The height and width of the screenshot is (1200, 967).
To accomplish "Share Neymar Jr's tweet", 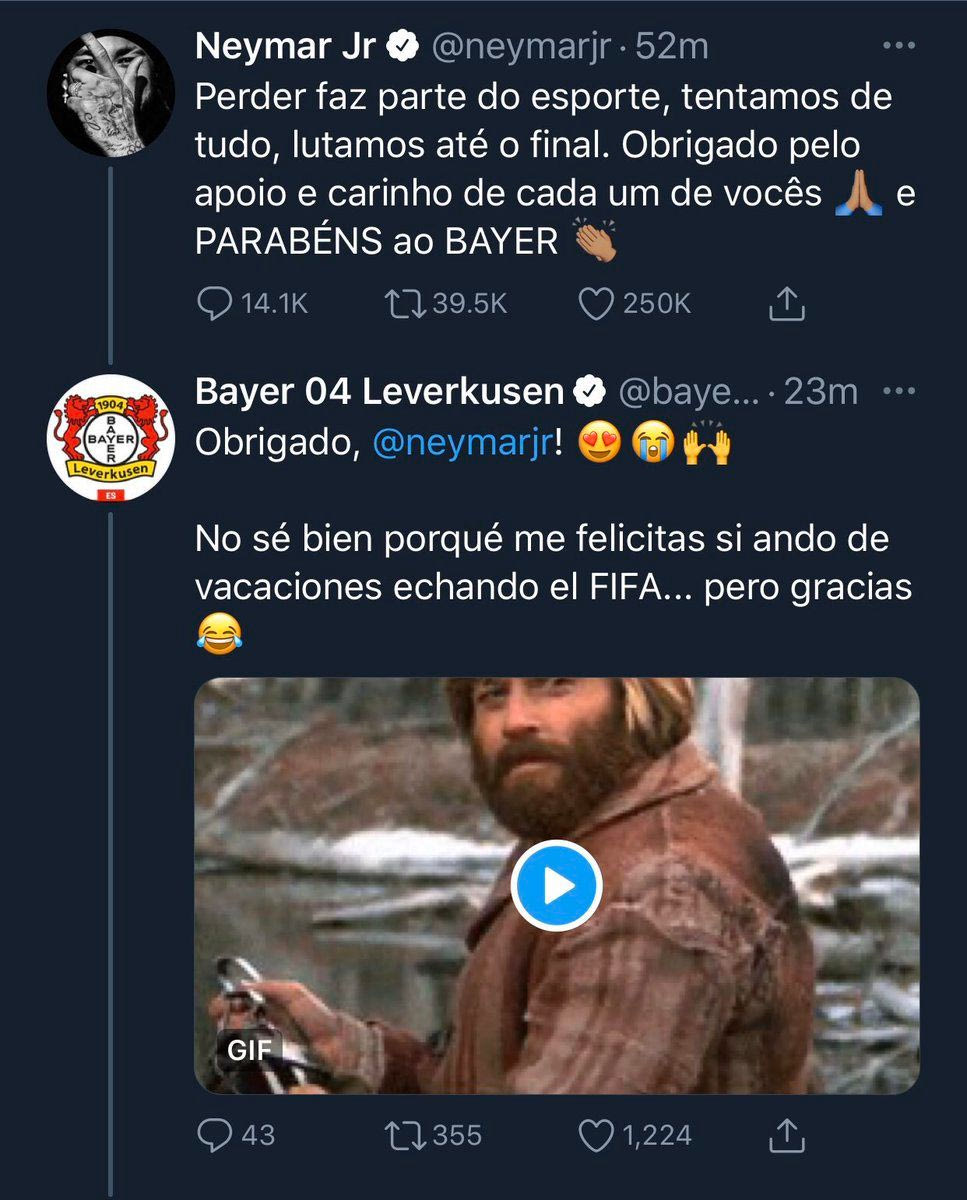I will click(787, 304).
